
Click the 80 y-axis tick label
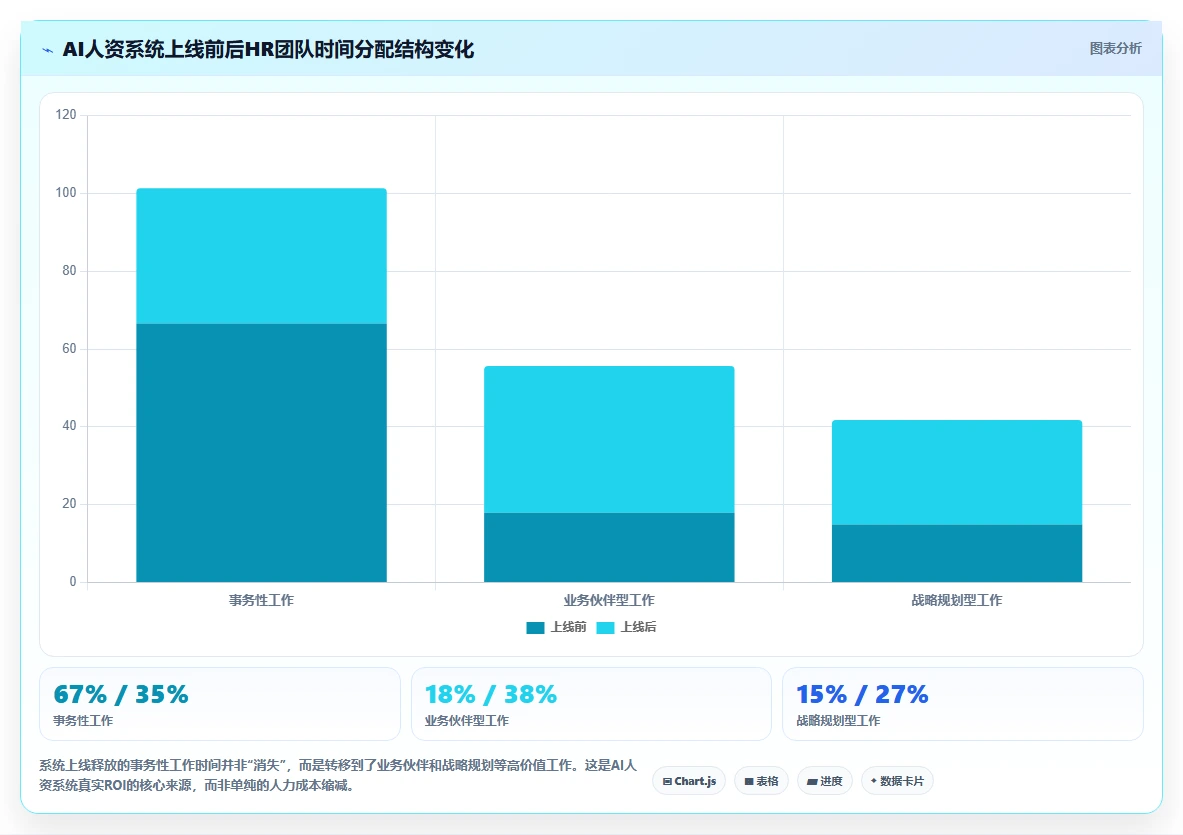click(x=69, y=271)
